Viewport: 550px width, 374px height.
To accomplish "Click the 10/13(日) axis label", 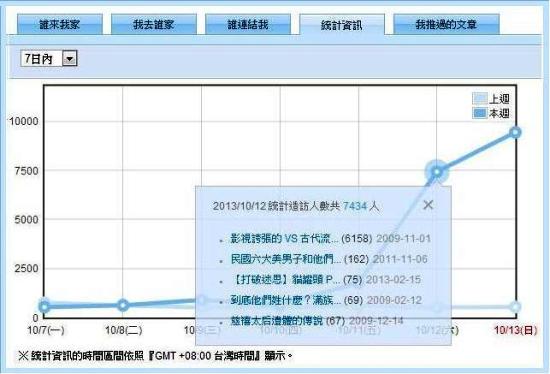I will pyautogui.click(x=516, y=330).
